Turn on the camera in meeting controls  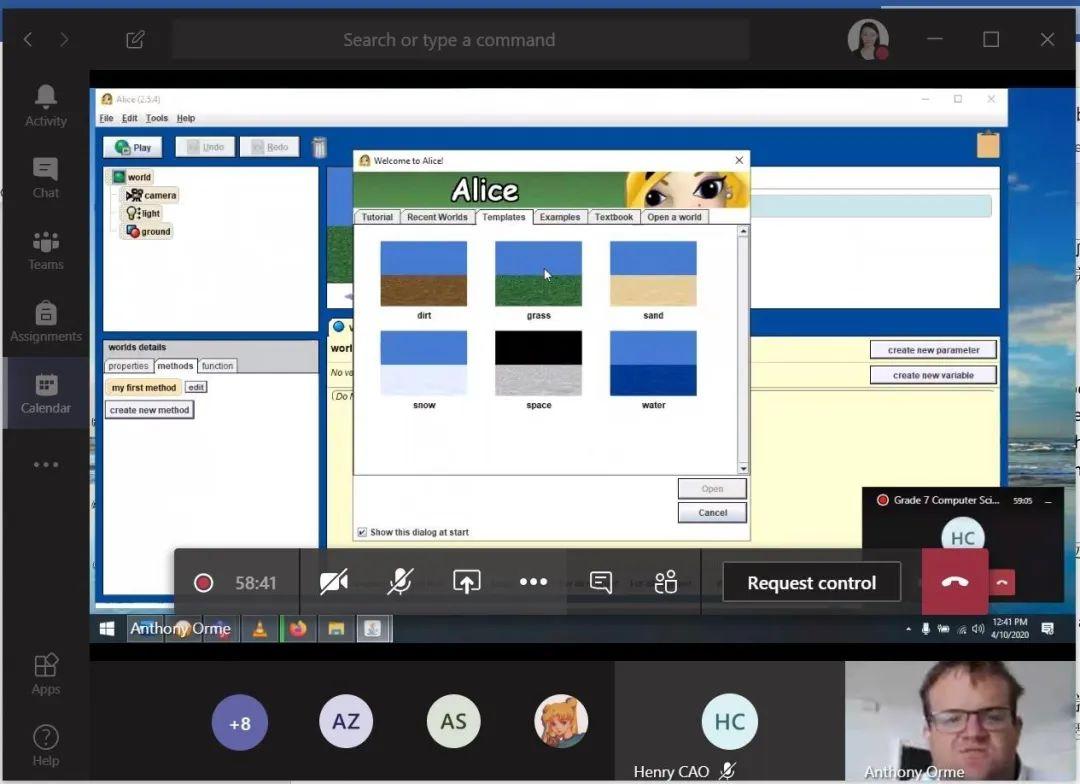(x=333, y=582)
